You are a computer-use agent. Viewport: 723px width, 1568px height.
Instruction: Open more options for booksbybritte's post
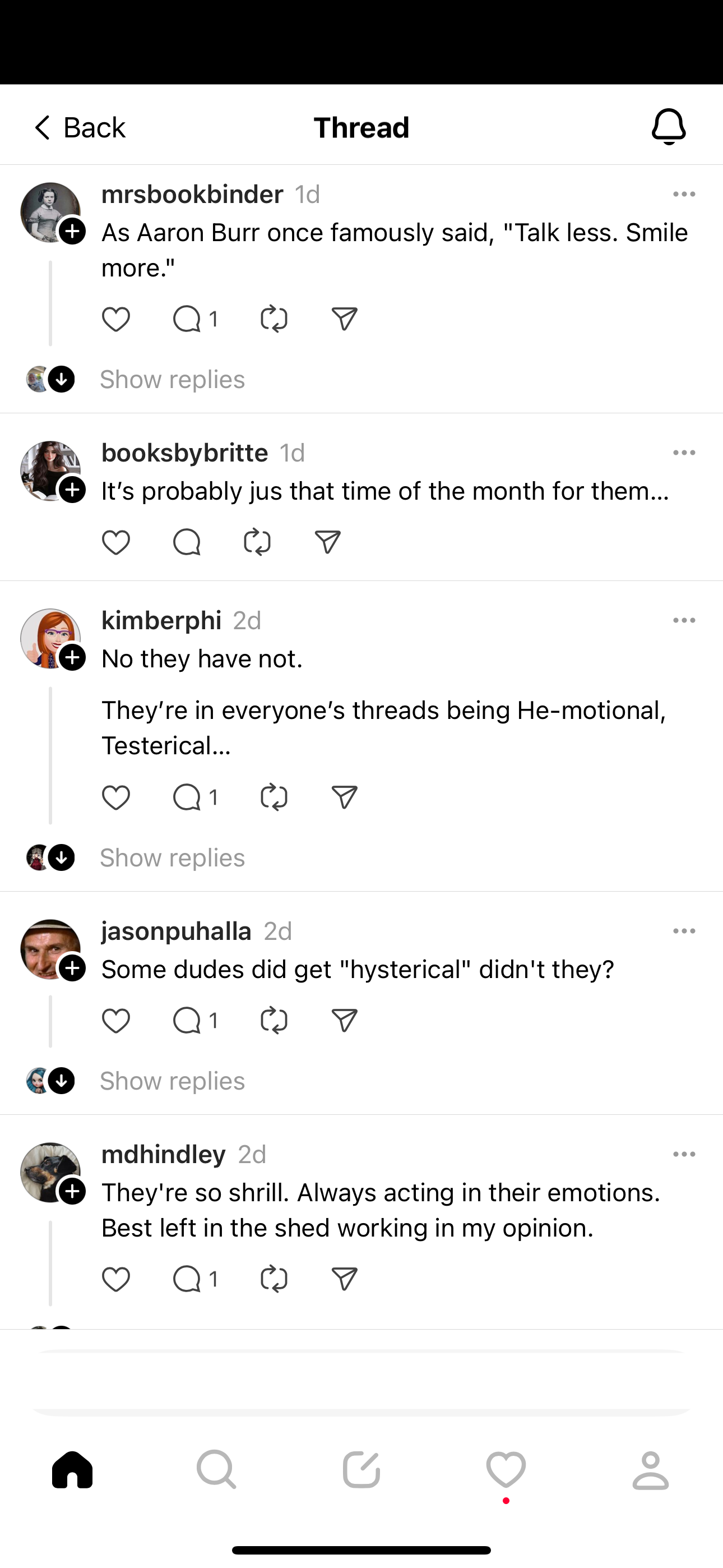[684, 453]
